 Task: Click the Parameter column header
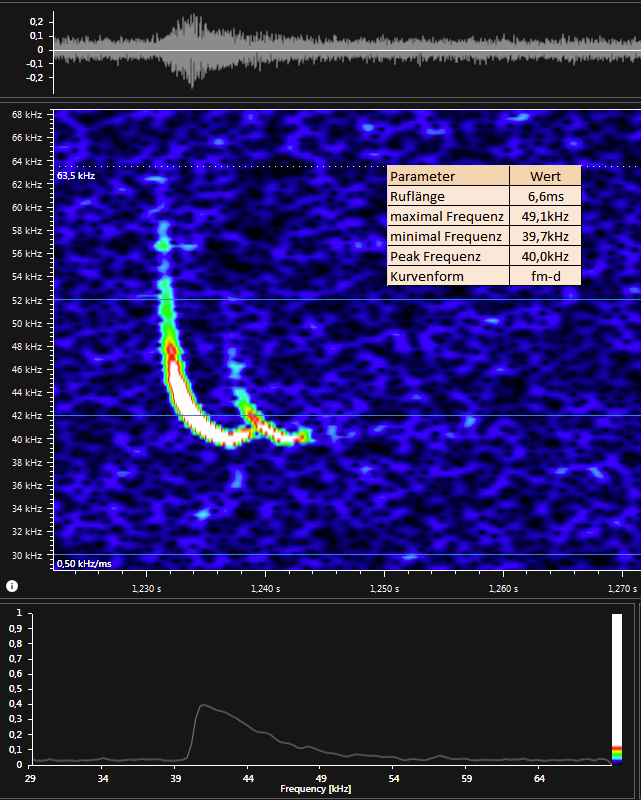click(448, 176)
